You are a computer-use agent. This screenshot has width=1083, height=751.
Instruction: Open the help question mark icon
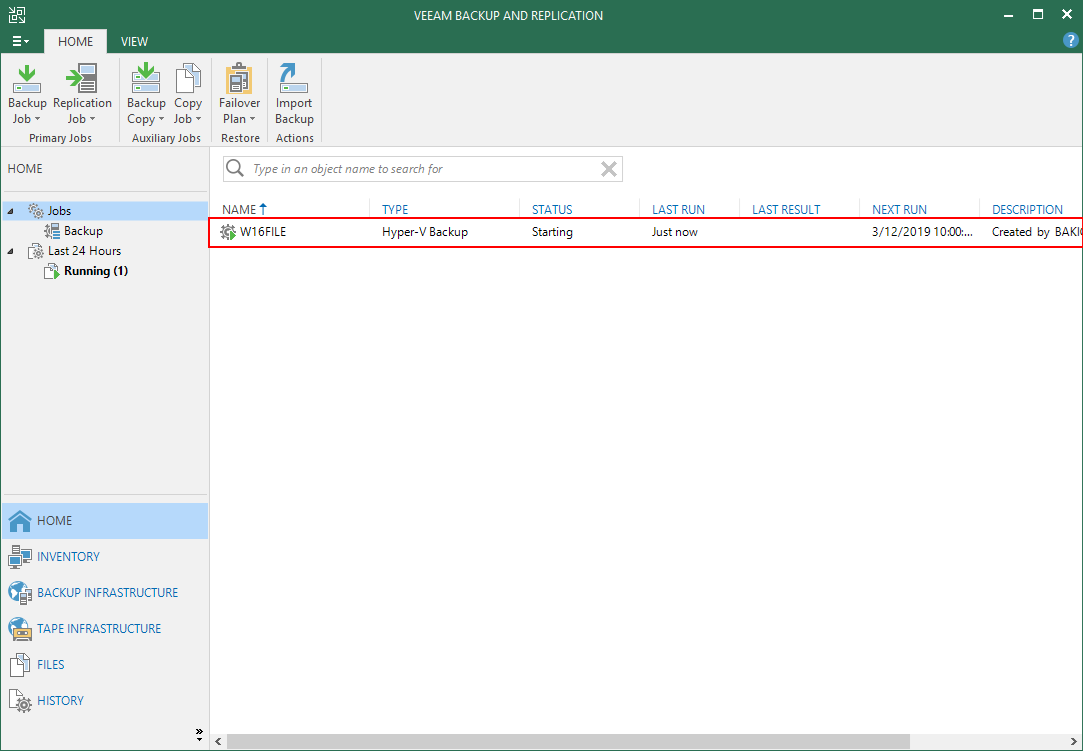click(x=1070, y=41)
